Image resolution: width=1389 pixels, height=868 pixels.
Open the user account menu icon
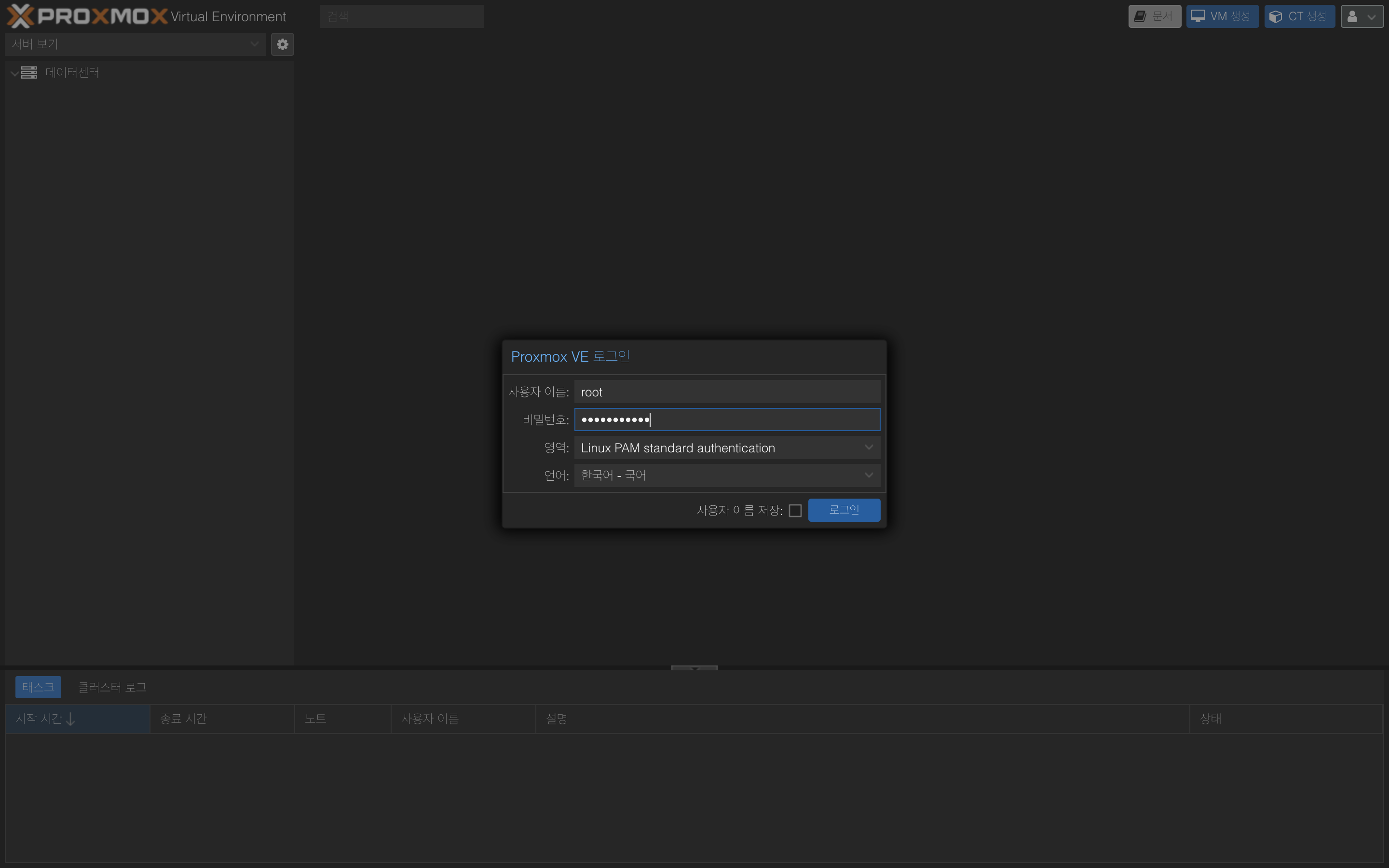pos(1362,17)
